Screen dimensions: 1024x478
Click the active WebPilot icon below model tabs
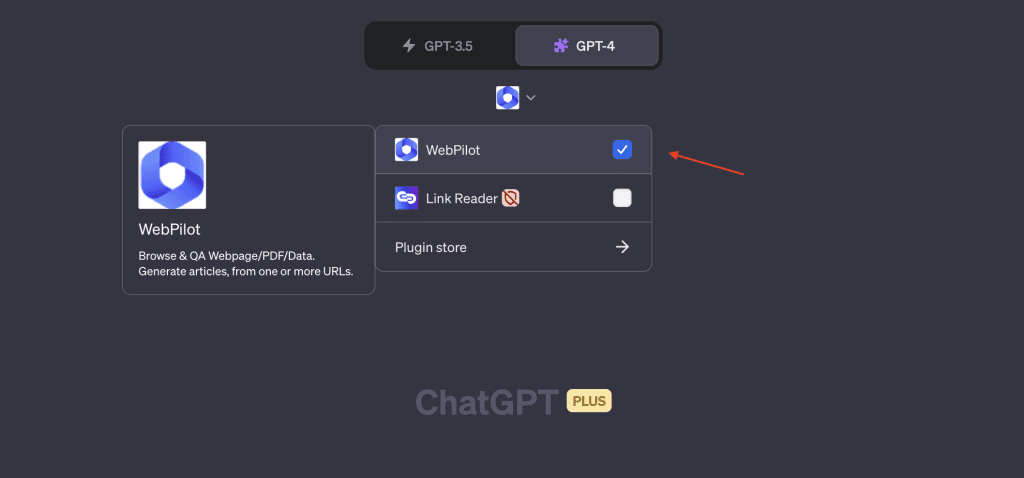coord(507,97)
